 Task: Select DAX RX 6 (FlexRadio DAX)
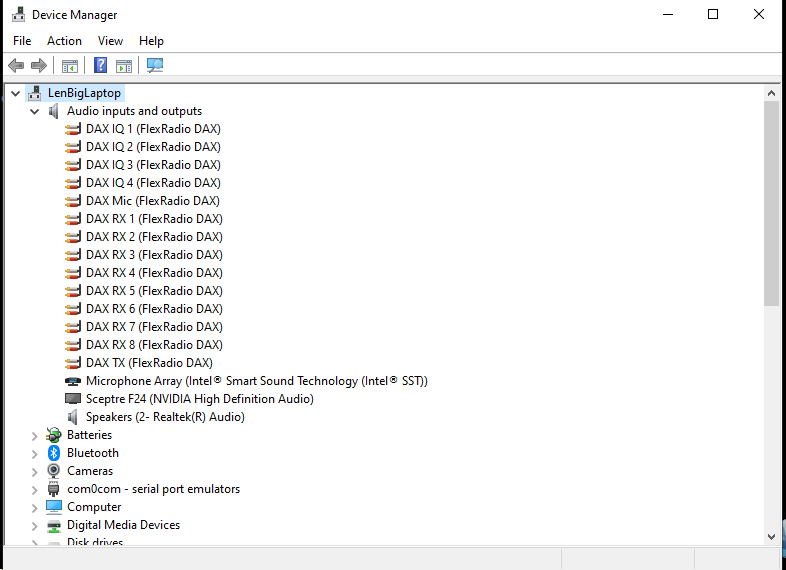click(x=154, y=309)
